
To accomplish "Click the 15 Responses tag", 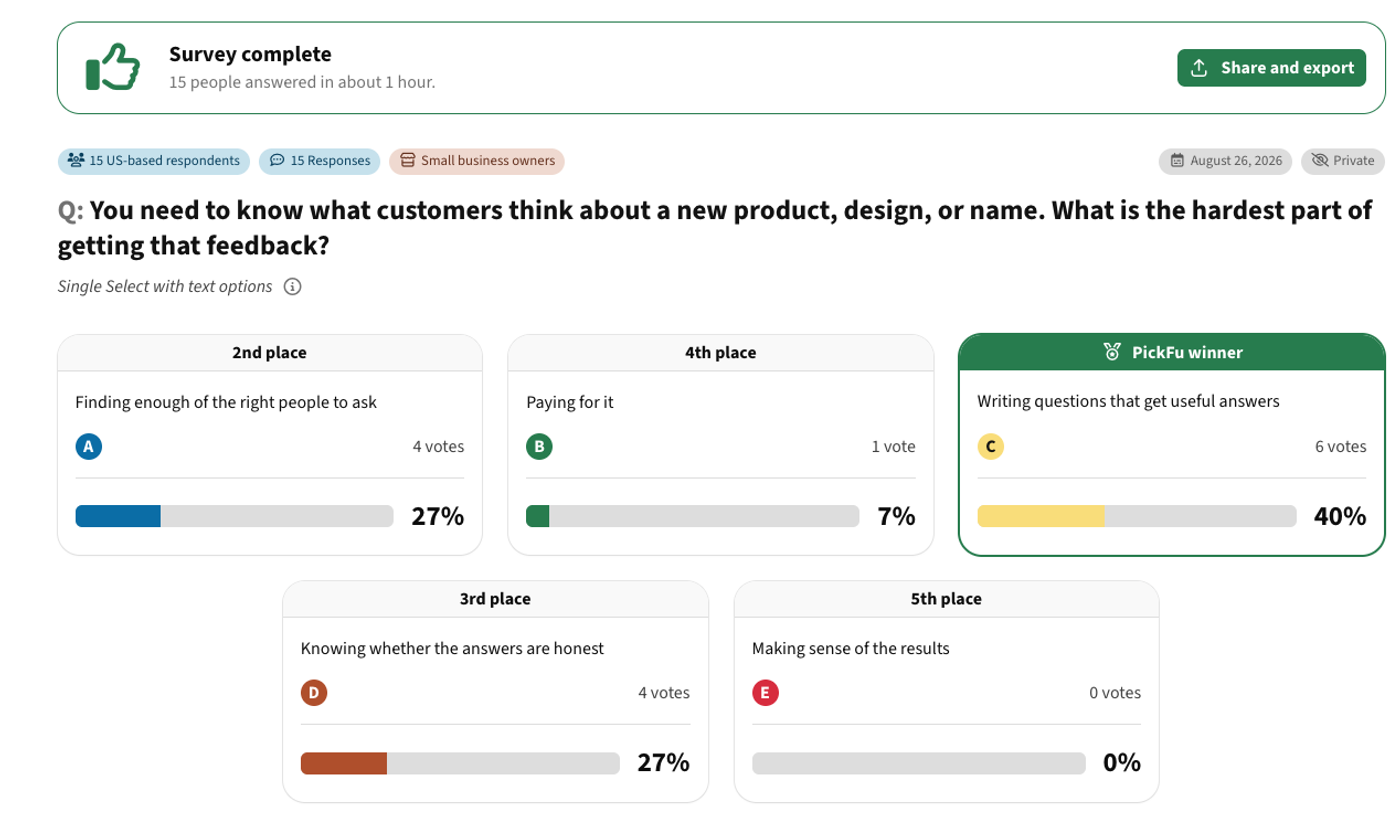I will coord(320,160).
